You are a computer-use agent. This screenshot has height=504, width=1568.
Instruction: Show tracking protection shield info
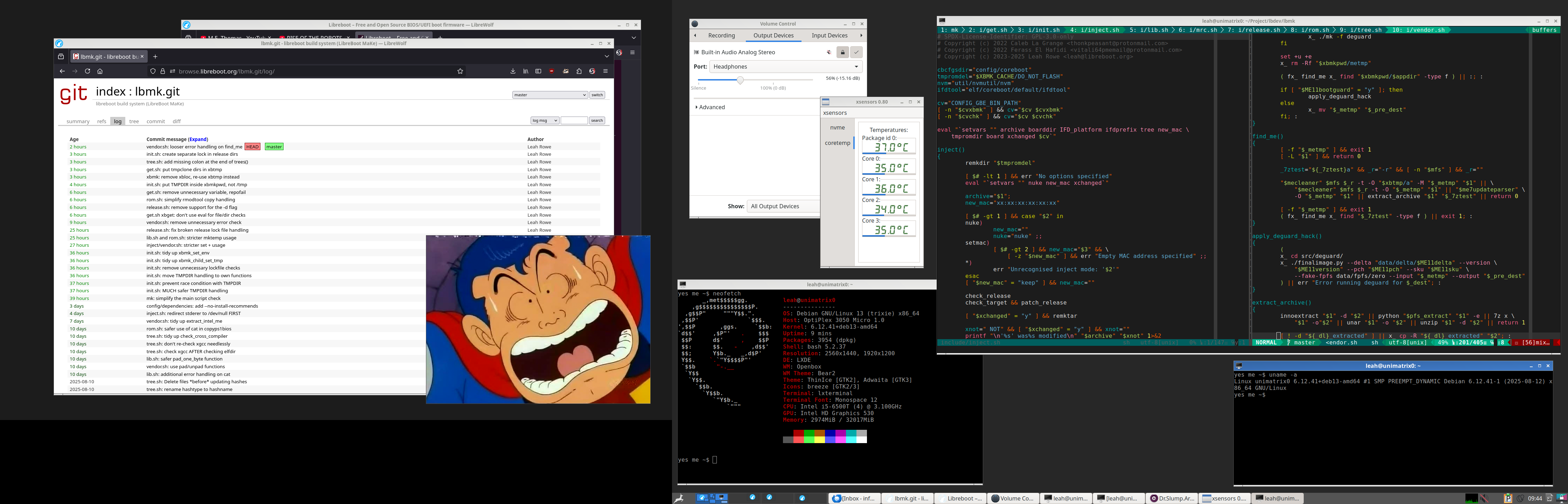pyautogui.click(x=153, y=71)
